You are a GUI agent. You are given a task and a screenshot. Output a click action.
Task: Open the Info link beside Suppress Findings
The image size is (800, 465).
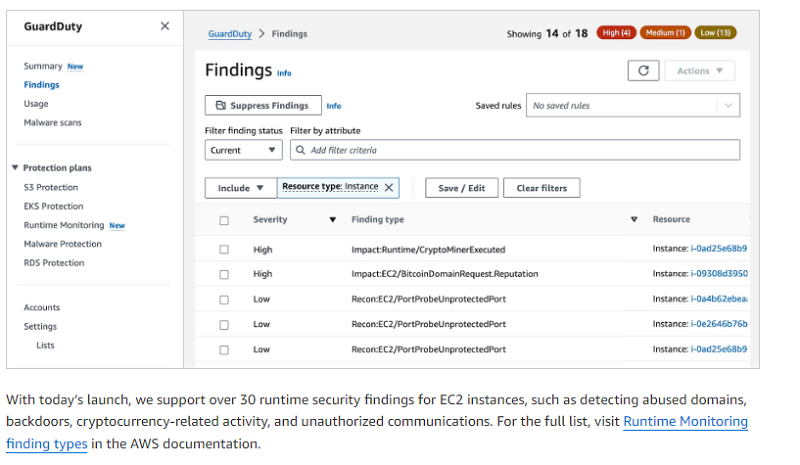point(334,106)
